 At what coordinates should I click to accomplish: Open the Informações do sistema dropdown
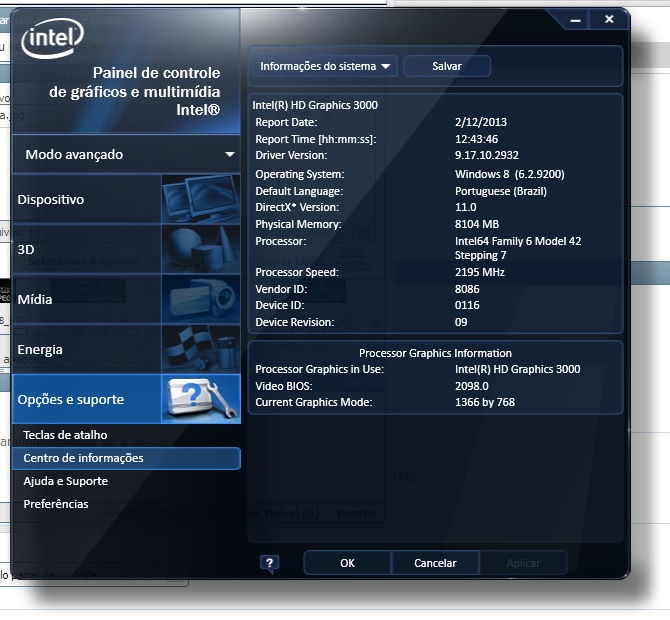pyautogui.click(x=324, y=66)
